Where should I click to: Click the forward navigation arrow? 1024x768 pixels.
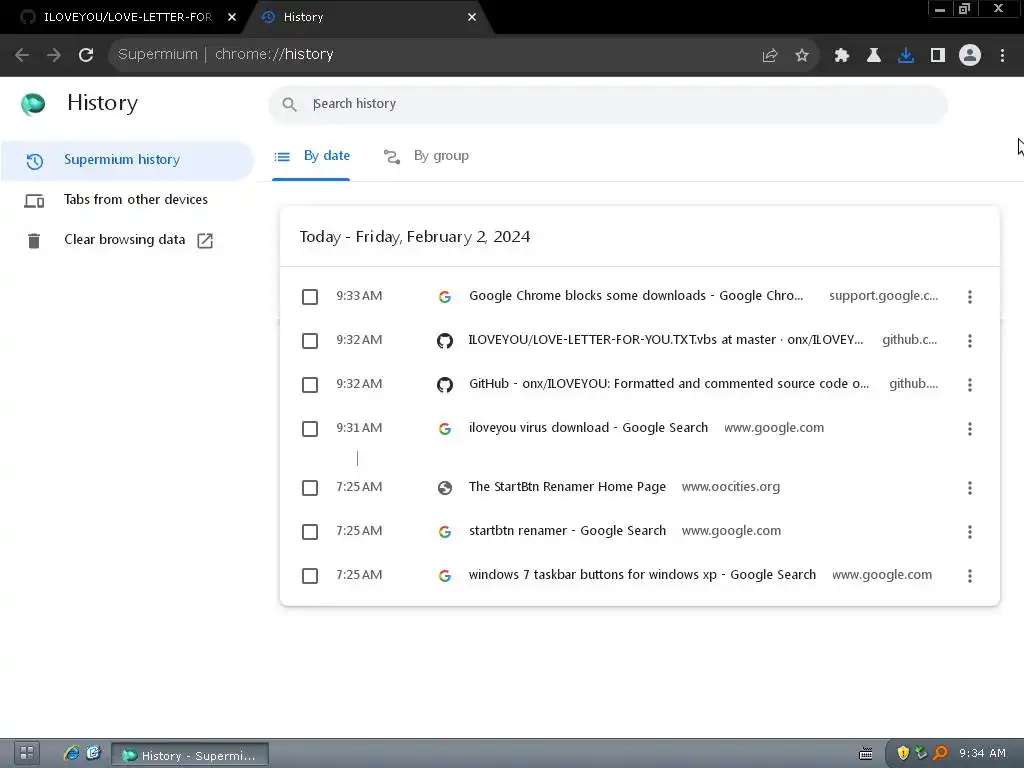(54, 55)
